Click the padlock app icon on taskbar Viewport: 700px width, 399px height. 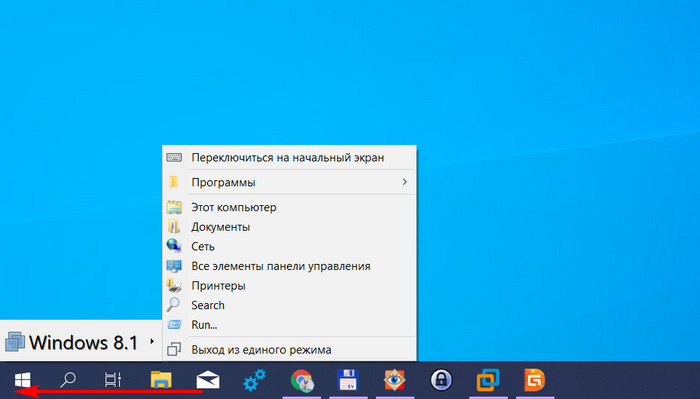coord(441,380)
